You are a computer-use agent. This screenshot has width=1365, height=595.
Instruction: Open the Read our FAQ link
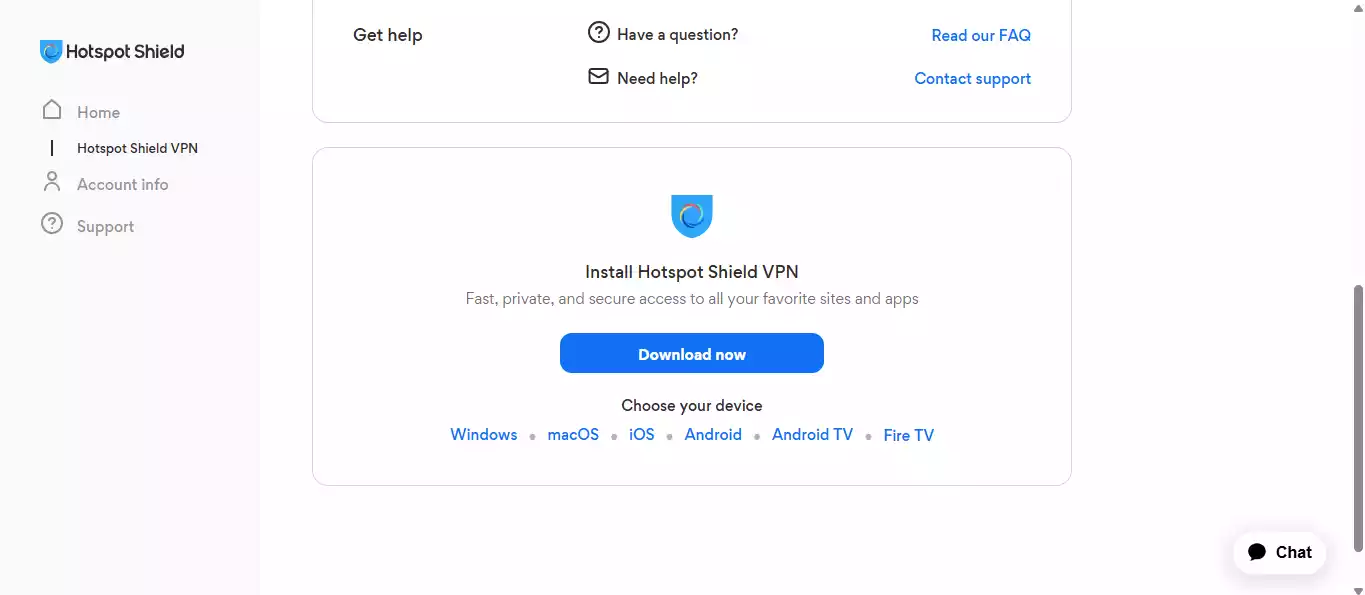tap(981, 35)
